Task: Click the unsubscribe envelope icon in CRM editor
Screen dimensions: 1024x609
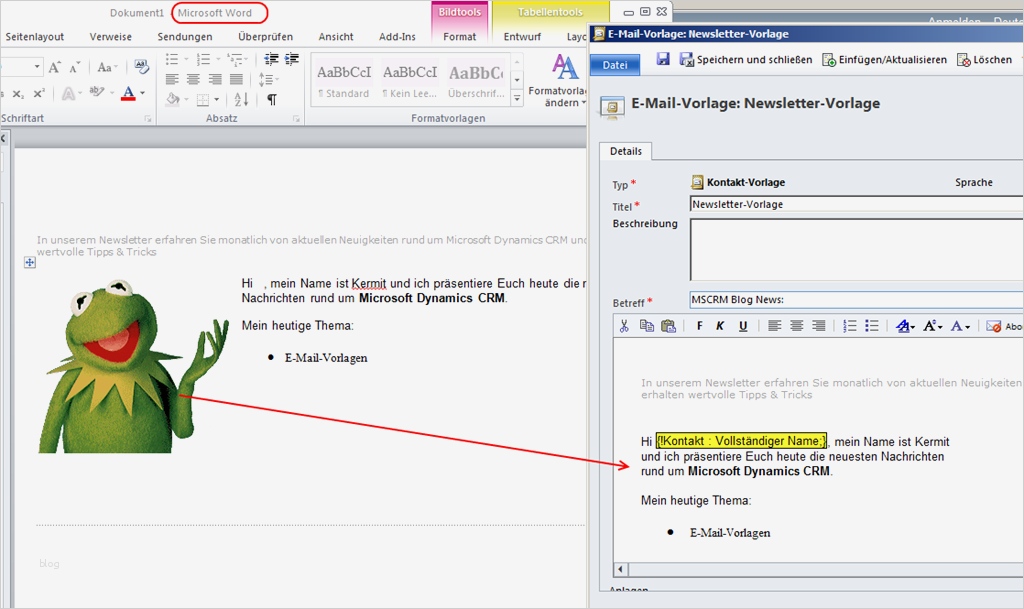Action: click(993, 326)
